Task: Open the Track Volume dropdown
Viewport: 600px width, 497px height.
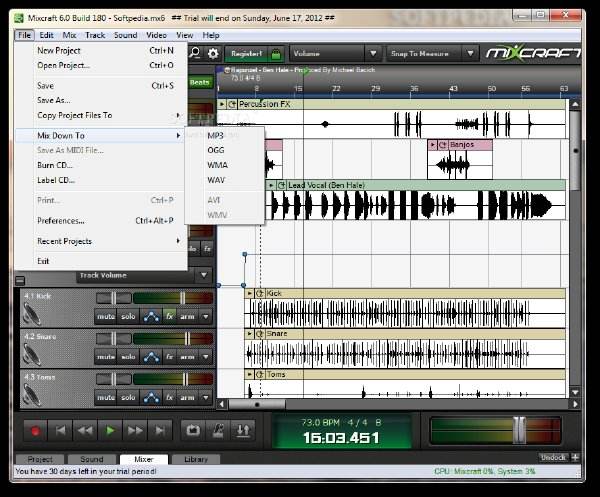Action: tap(204, 275)
